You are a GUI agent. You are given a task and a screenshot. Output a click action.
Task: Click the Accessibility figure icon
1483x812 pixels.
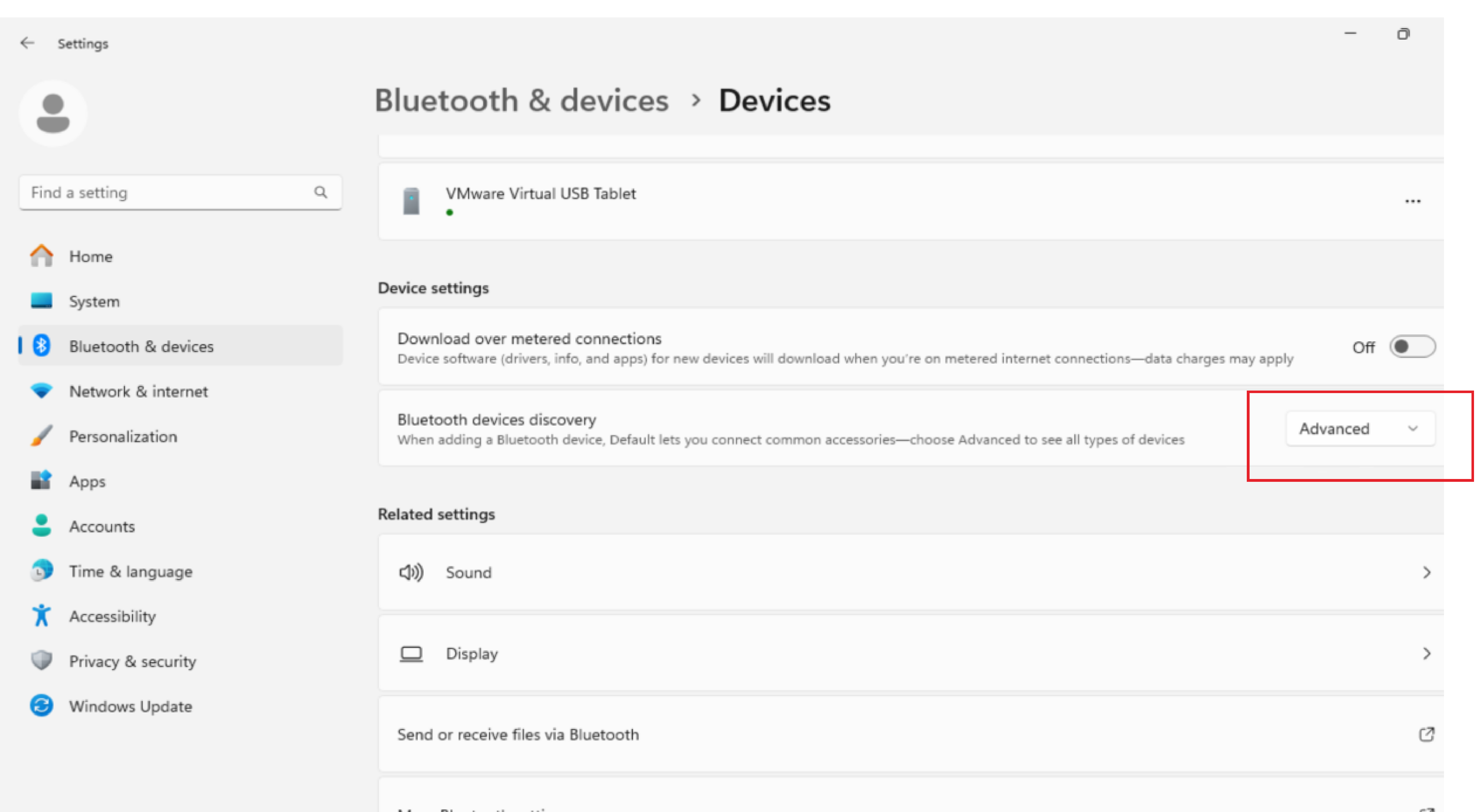click(x=42, y=616)
